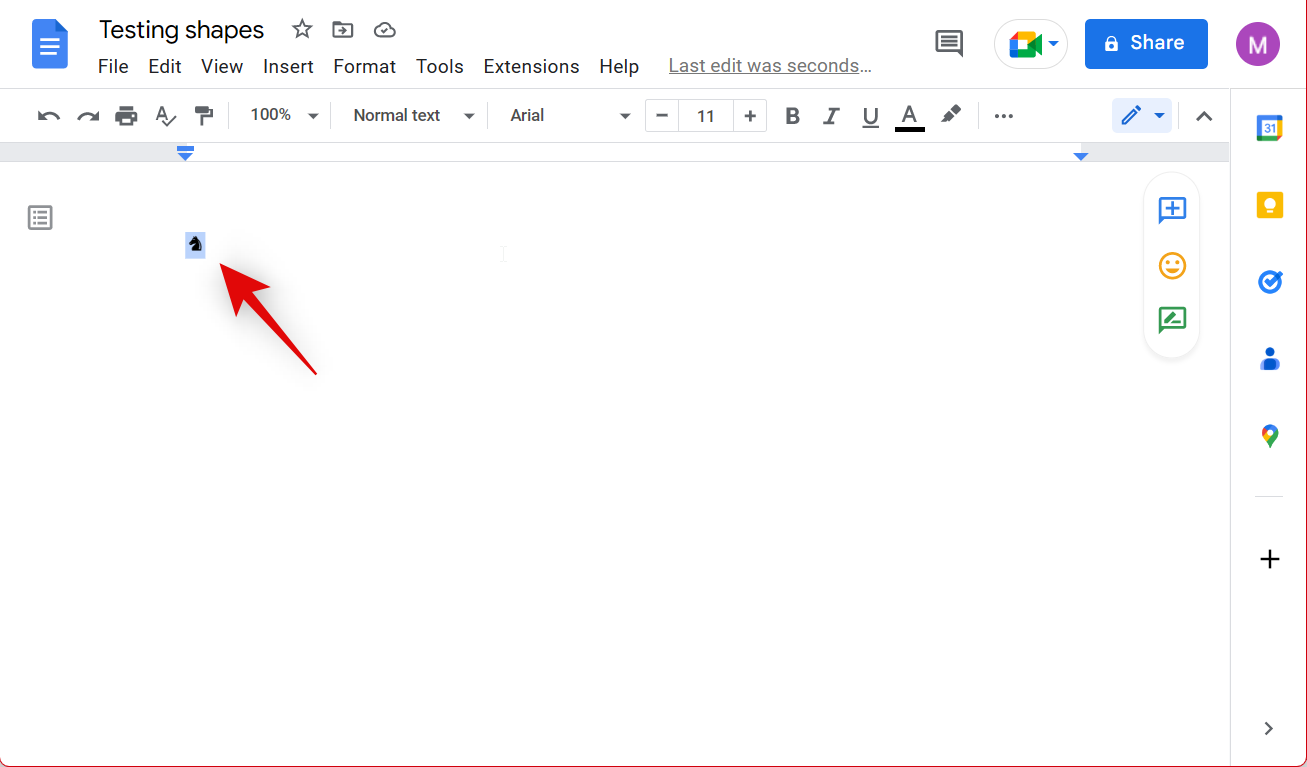Open the View menu
This screenshot has height=767, width=1307.
[x=222, y=66]
